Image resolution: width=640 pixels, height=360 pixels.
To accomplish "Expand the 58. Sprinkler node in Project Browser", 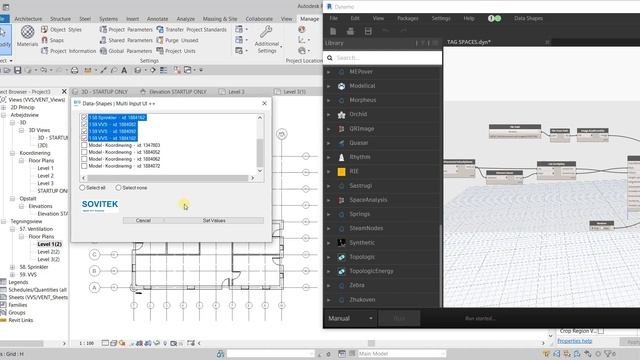I will click(12, 267).
